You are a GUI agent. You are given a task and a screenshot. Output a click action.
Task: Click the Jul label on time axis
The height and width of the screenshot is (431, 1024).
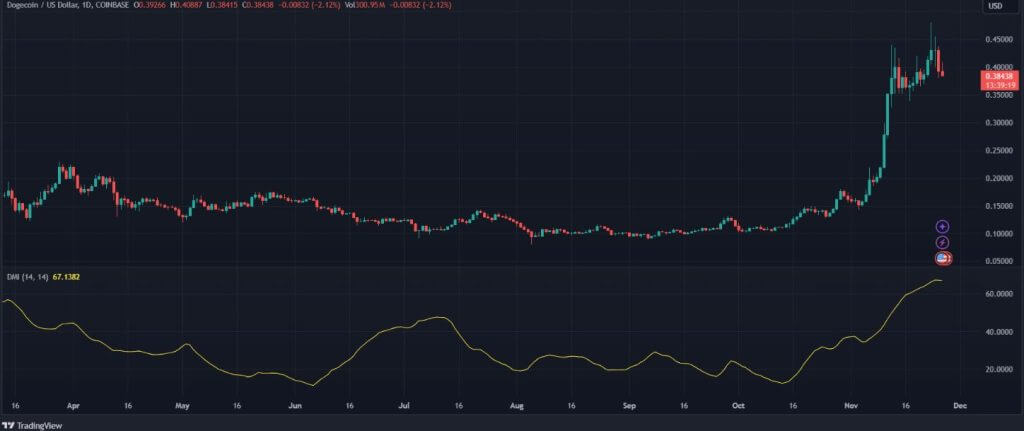[405, 406]
